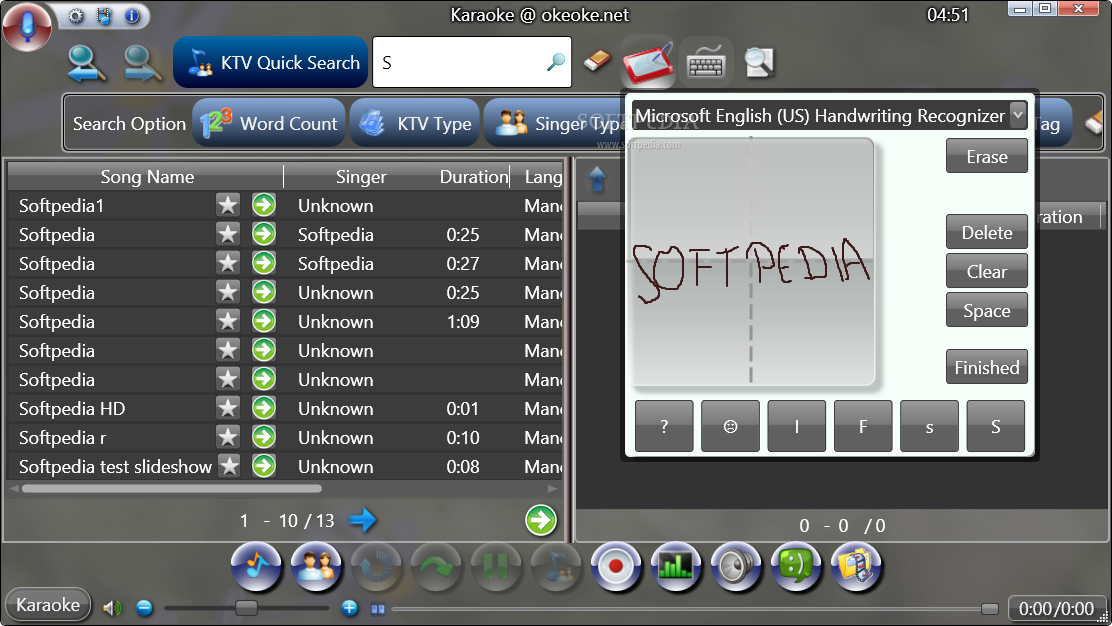Toggle favorite star for Softpedia test slideshow

coord(228,466)
